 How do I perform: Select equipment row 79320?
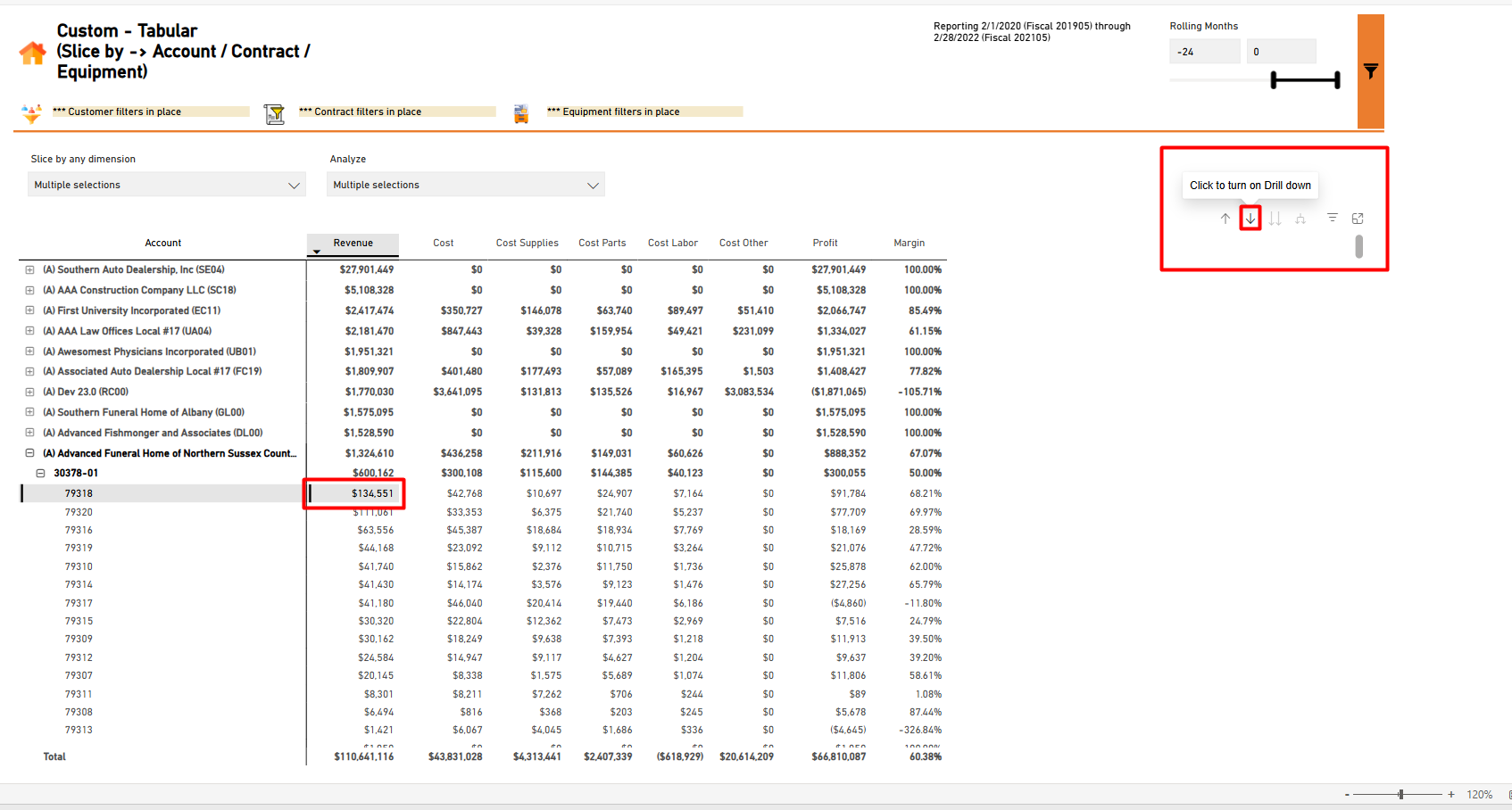[x=79, y=512]
